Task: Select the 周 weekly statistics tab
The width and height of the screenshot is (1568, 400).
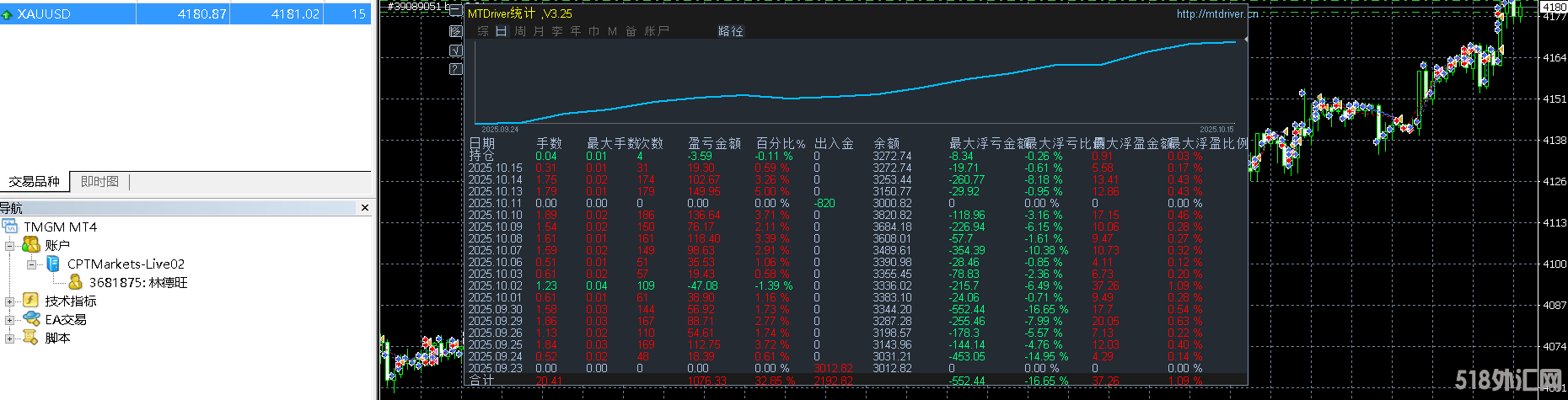Action: [520, 31]
